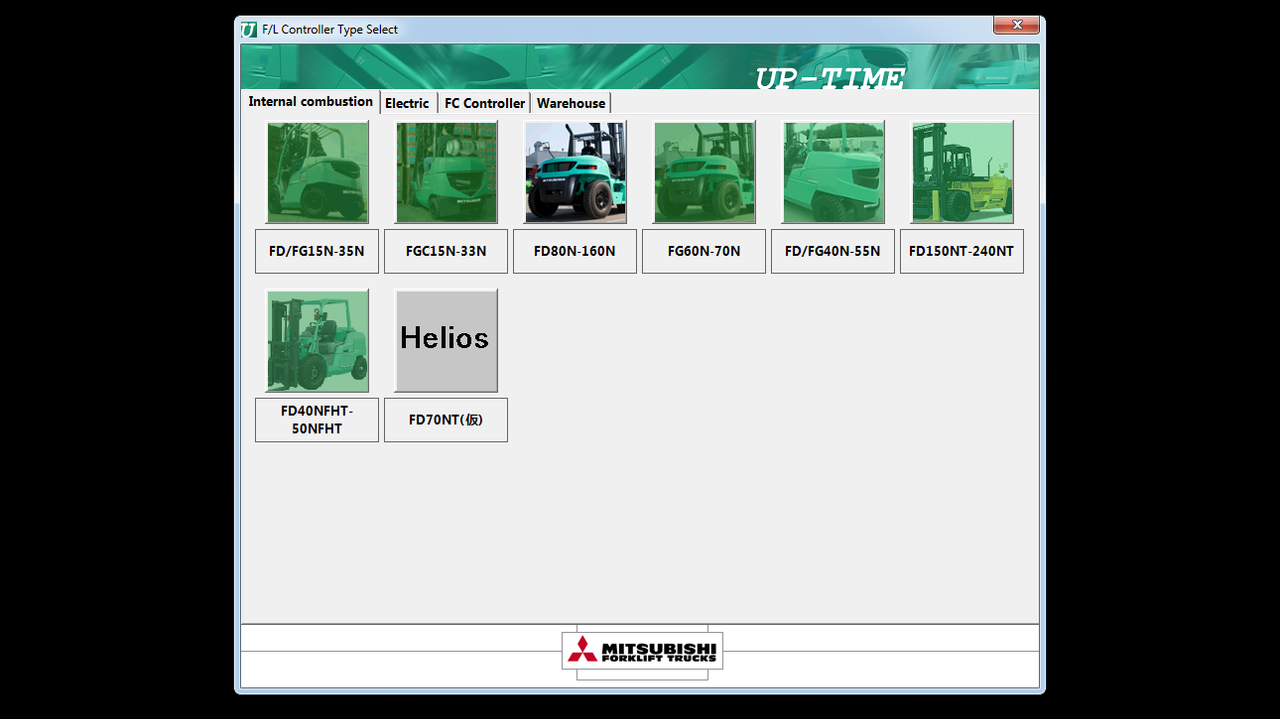This screenshot has width=1280, height=719.
Task: Select the FD40NFHT-50NFHT forklift image
Action: pos(317,341)
